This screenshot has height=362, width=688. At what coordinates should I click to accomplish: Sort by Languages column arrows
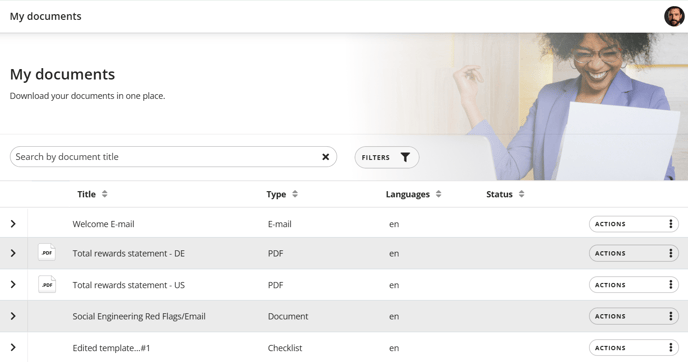pos(438,194)
